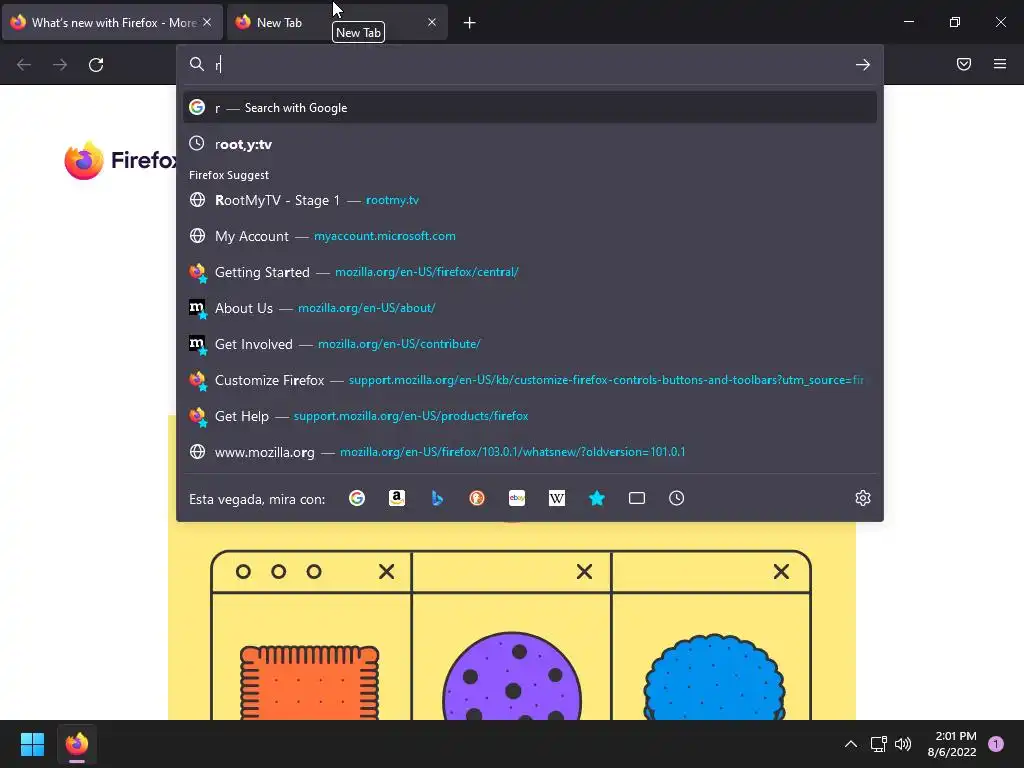
Task: Select the New Tab tab
Action: point(337,23)
